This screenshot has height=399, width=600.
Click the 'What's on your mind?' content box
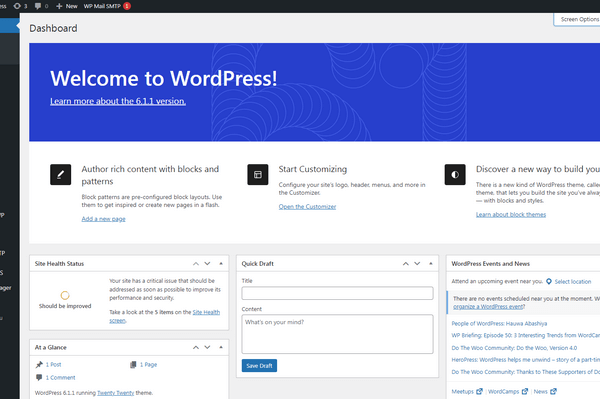pos(338,334)
